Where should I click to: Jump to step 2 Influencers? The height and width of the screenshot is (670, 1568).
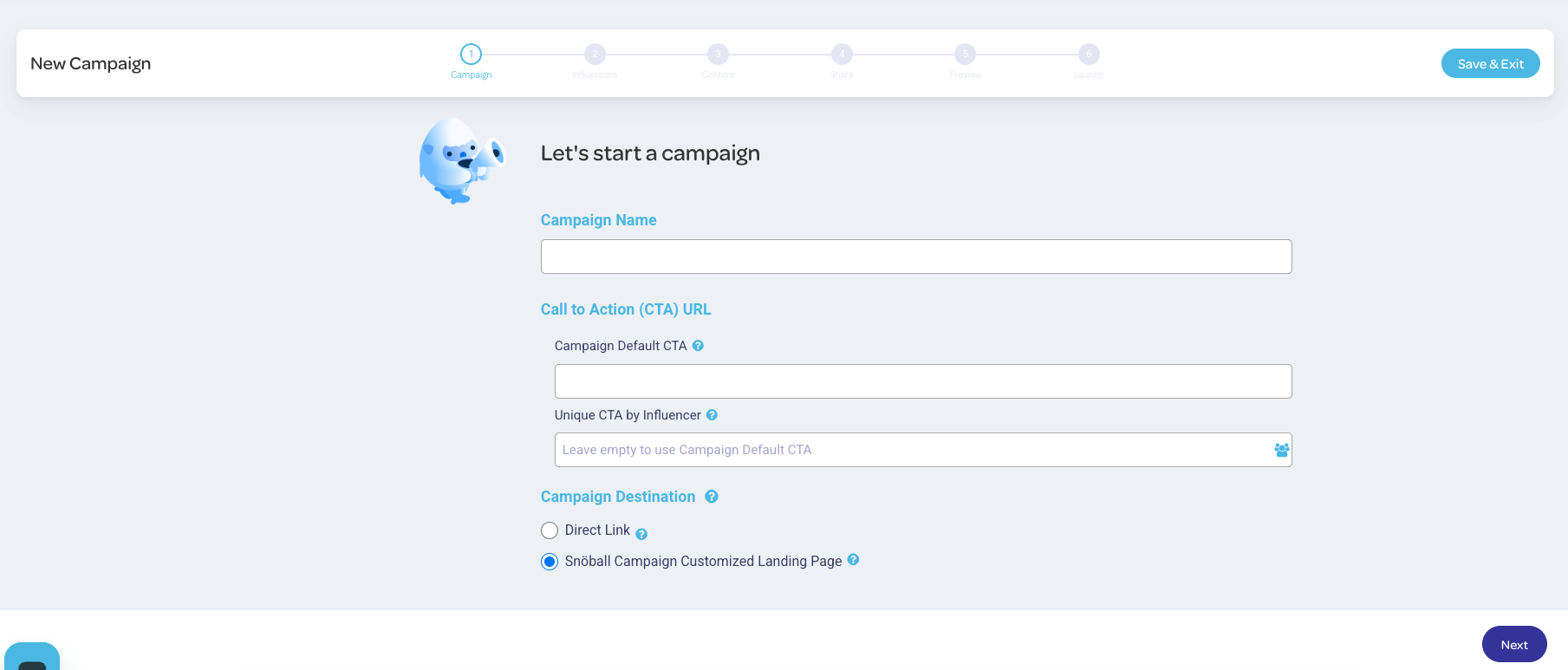(x=595, y=55)
